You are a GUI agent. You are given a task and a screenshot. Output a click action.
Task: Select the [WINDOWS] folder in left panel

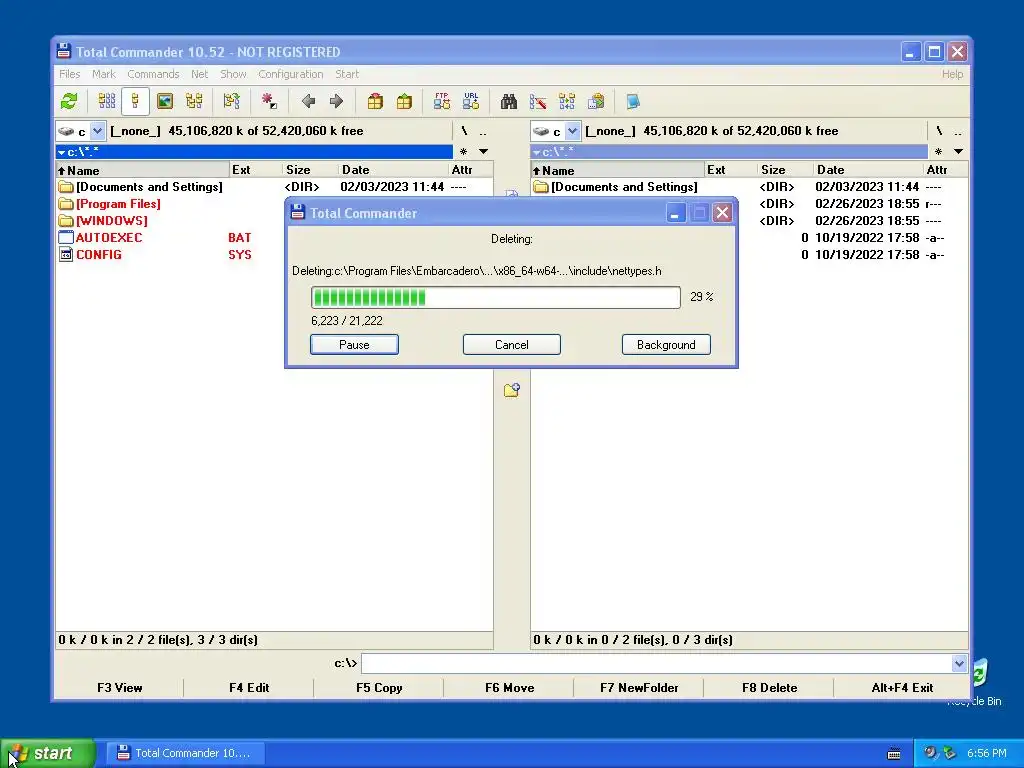click(112, 221)
